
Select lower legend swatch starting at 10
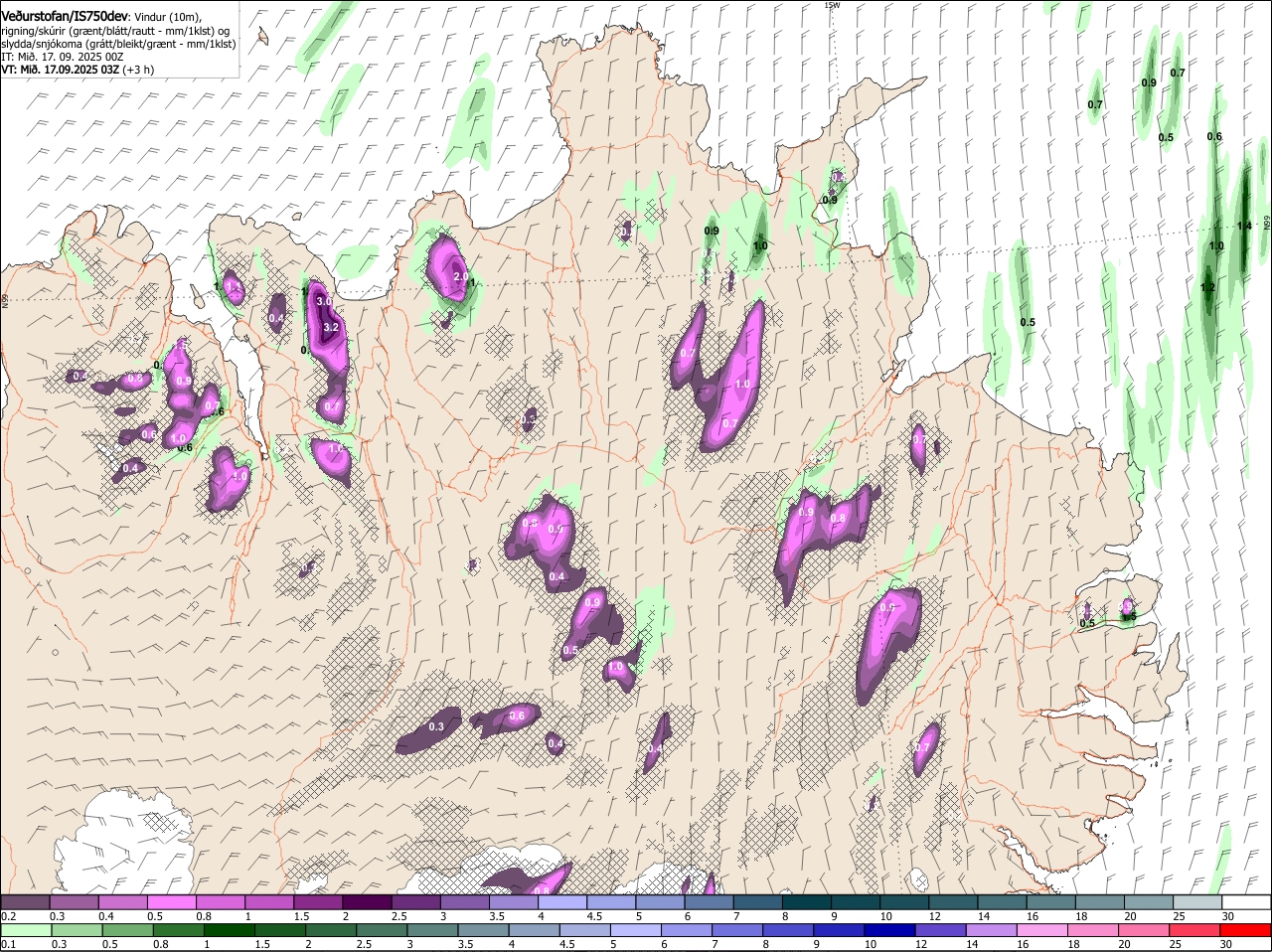coord(892,930)
